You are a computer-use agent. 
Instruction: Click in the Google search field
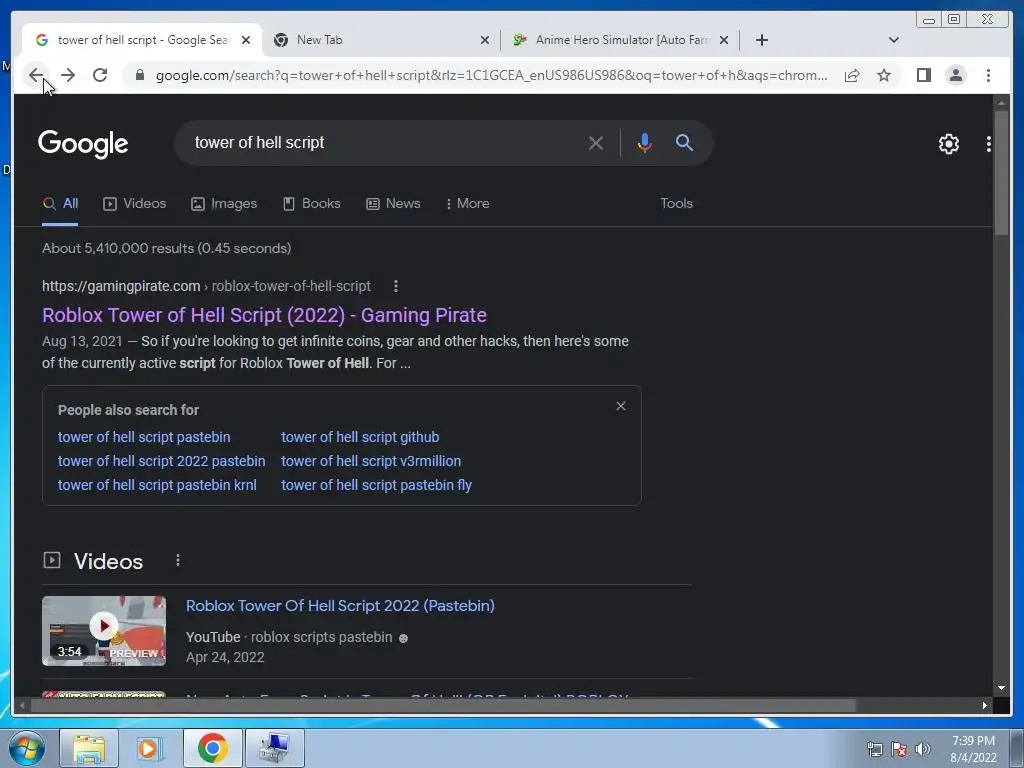385,142
